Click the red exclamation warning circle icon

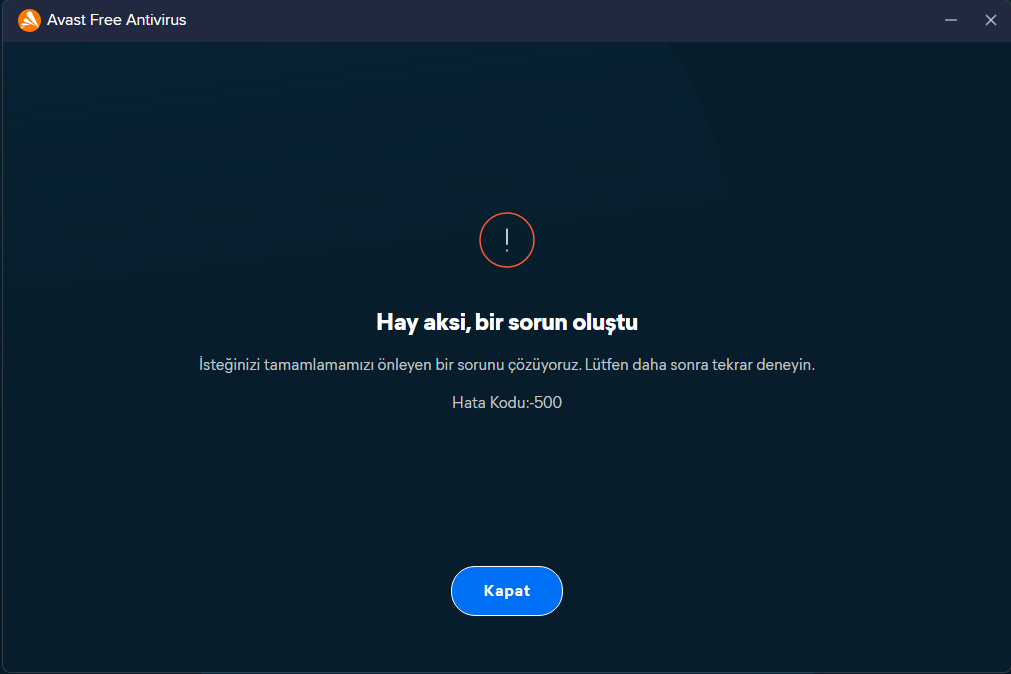click(507, 240)
